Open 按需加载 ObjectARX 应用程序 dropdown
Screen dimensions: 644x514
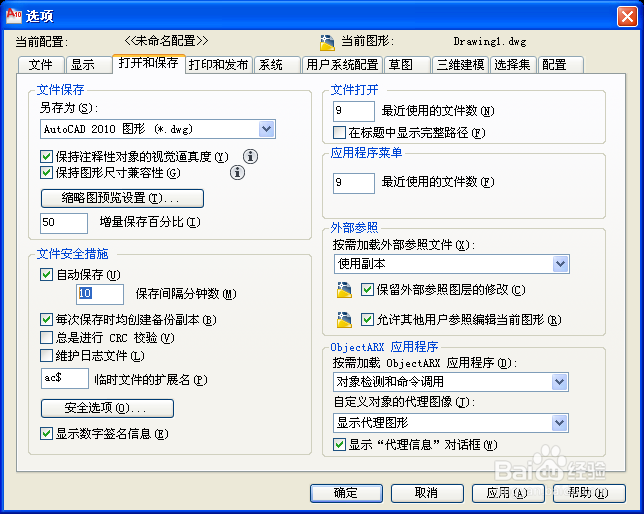[x=560, y=382]
